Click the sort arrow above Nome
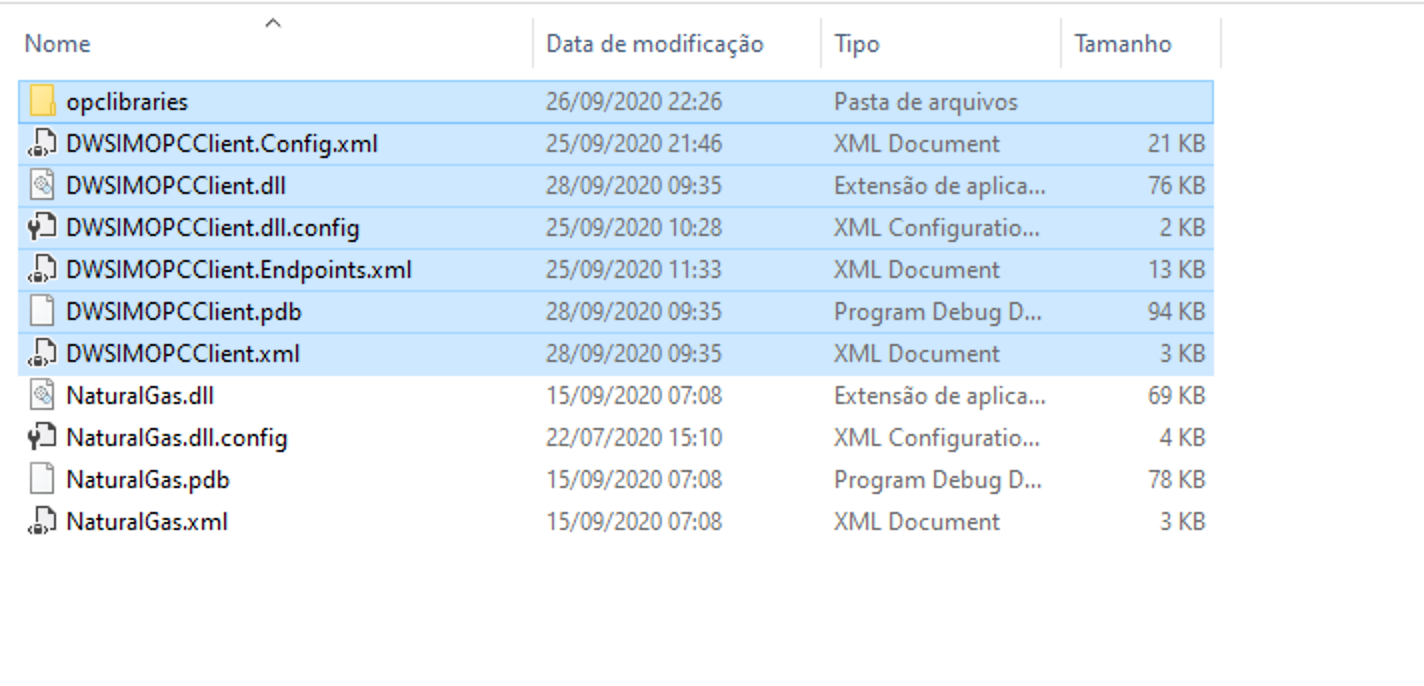Screen dimensions: 1424x686 pyautogui.click(x=273, y=22)
